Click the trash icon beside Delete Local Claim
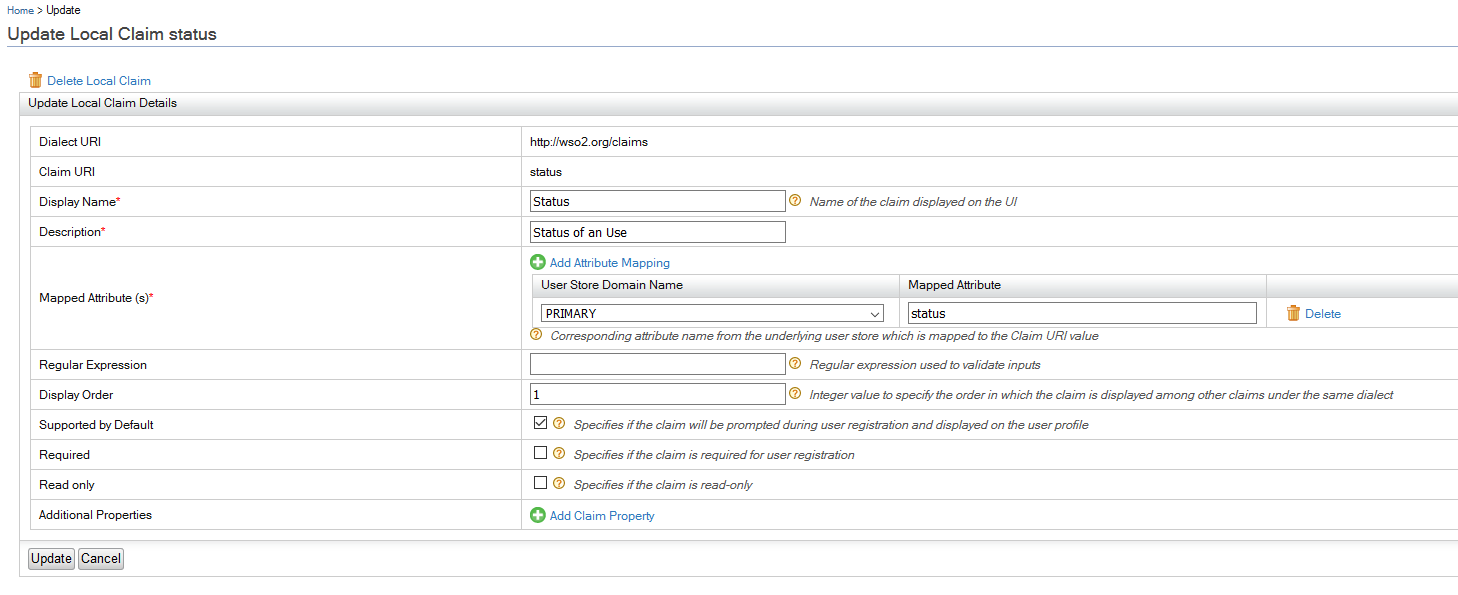 point(36,80)
